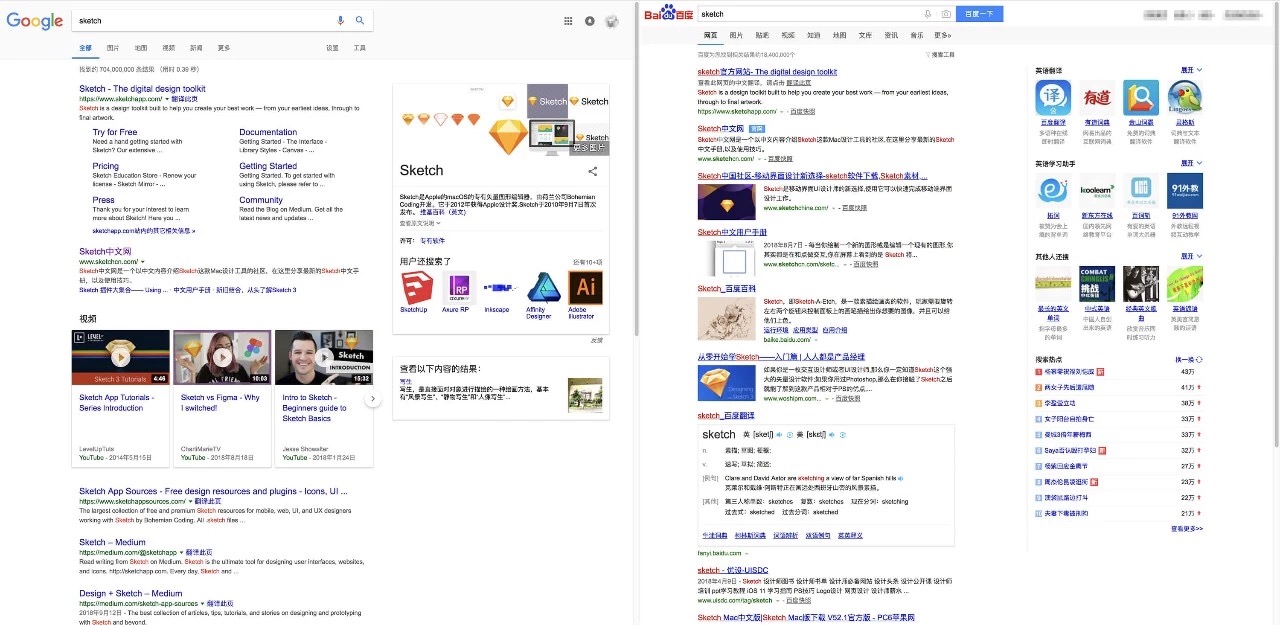
Task: Open Baidu 更多 tab dropdown
Action: click(x=943, y=36)
